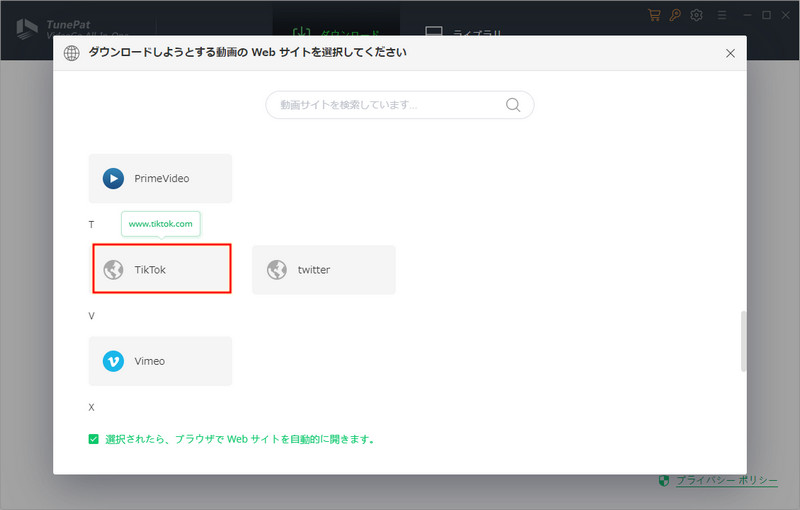Click the TunePat logo in main window

pos(27,29)
